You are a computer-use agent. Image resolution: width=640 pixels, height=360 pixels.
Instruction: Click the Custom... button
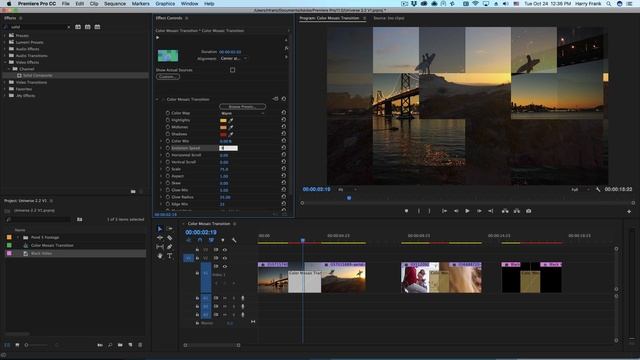(x=167, y=77)
